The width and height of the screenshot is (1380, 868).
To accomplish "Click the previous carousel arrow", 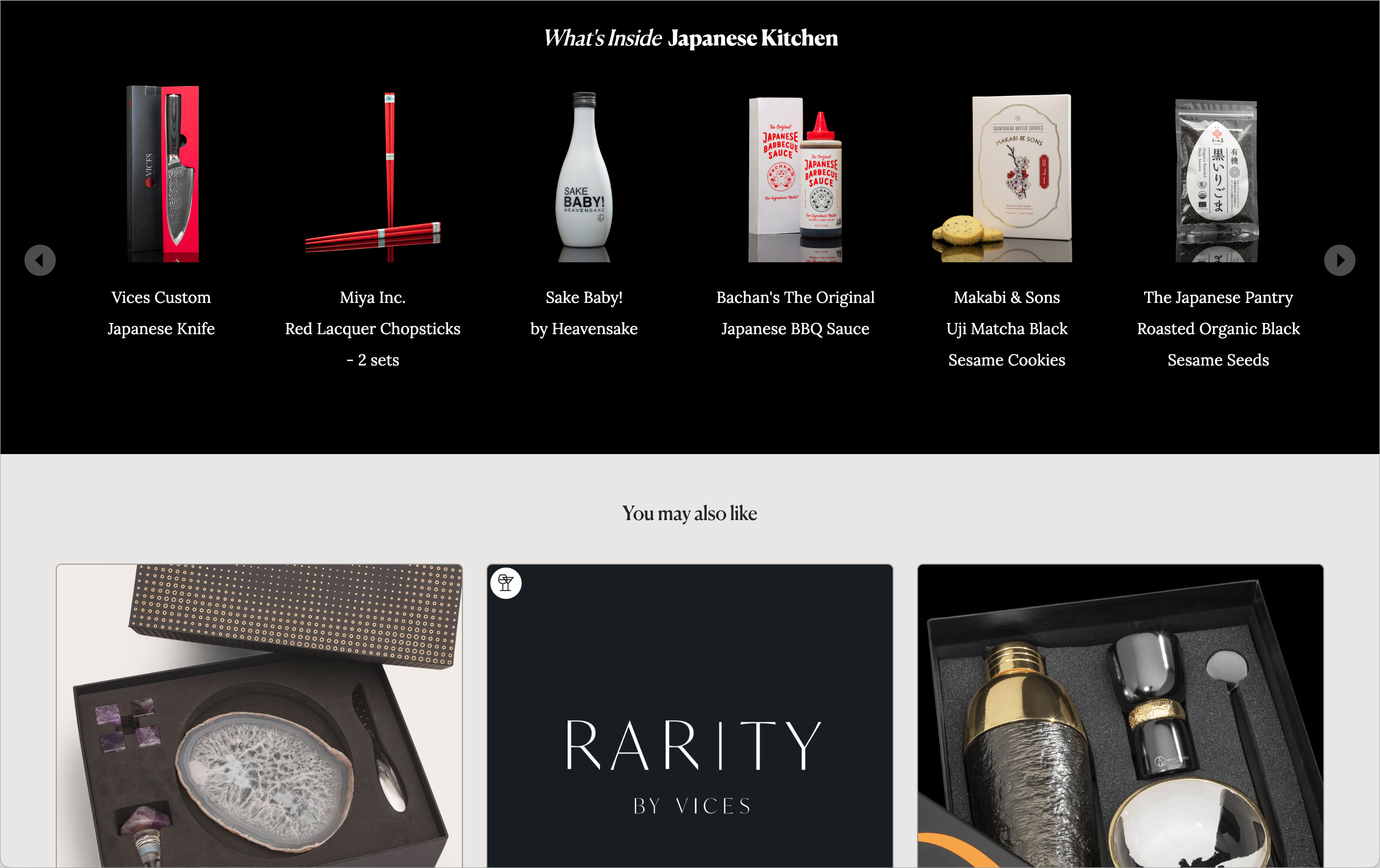I will [40, 260].
